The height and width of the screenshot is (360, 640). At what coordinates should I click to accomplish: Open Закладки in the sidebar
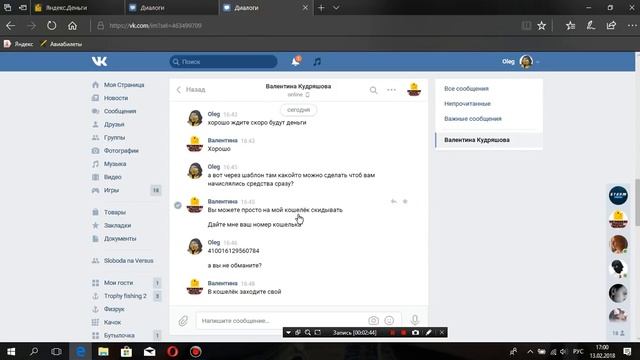point(117,225)
